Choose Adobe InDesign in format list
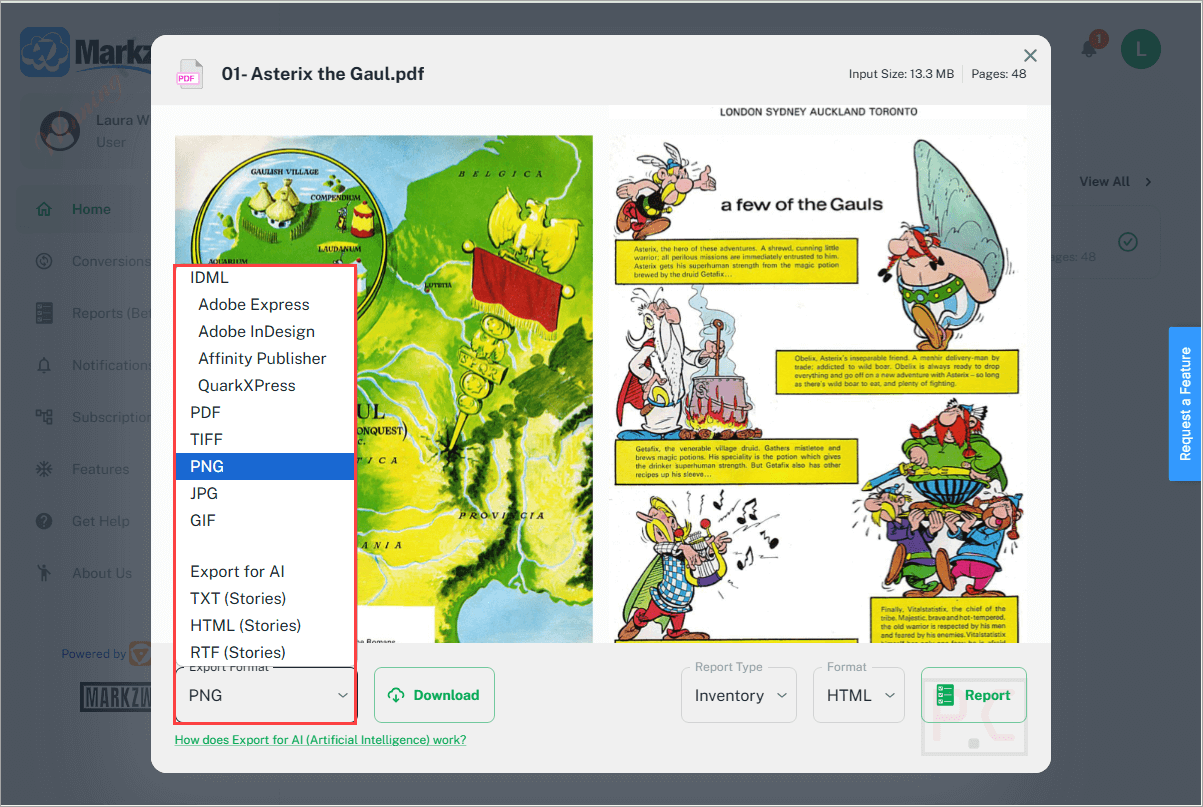Screen dimensions: 1203x807 (265, 331)
